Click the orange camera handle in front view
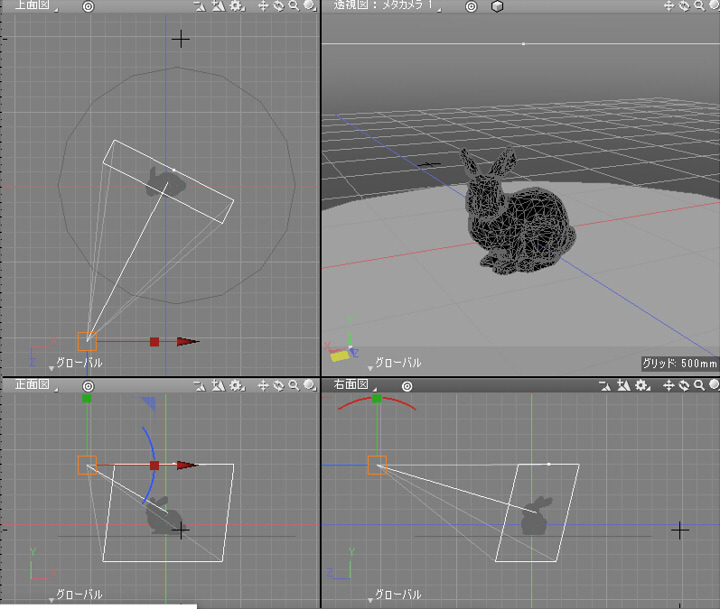The height and width of the screenshot is (609, 720). click(87, 465)
